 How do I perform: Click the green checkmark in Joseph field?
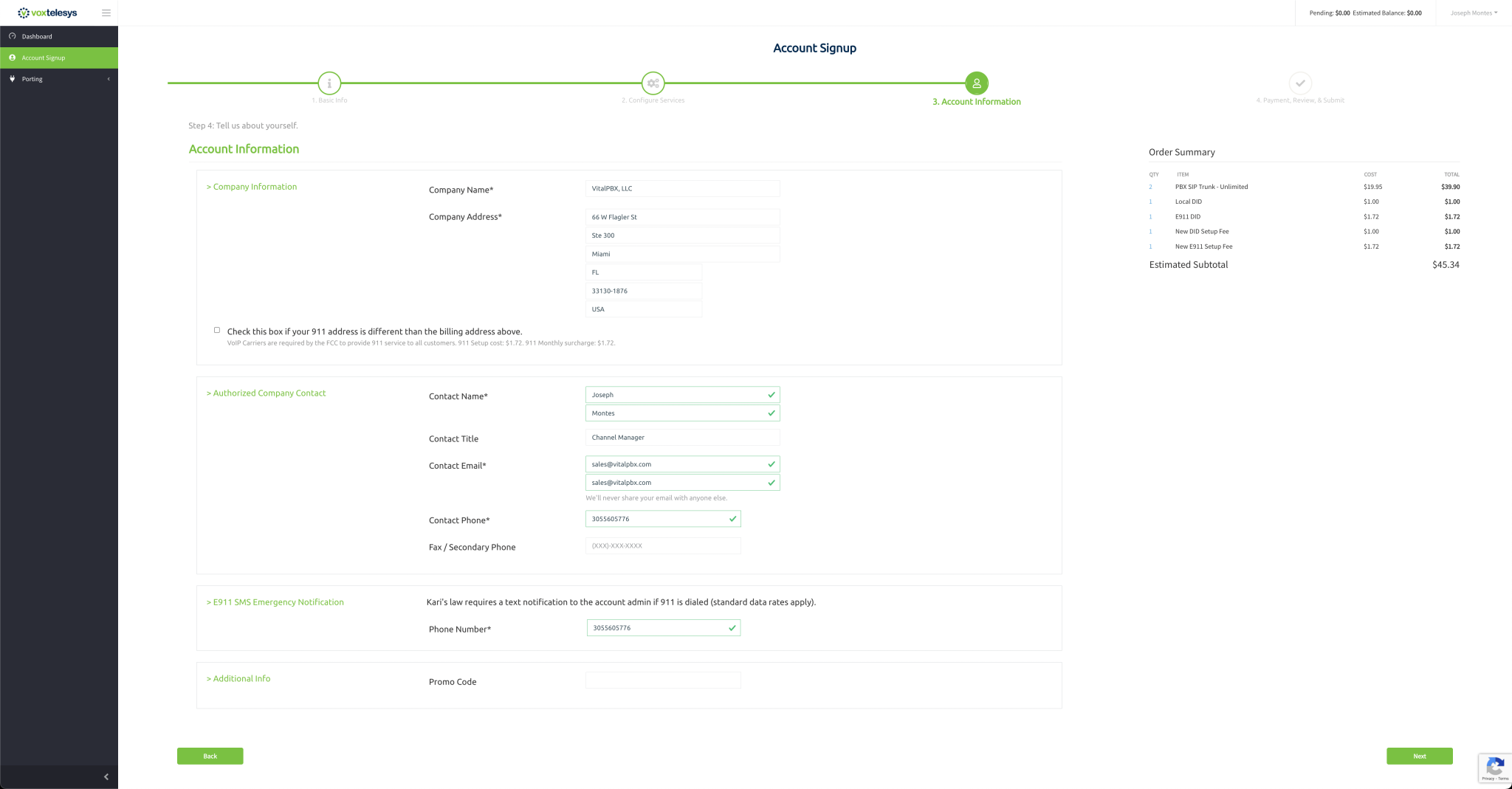(772, 395)
